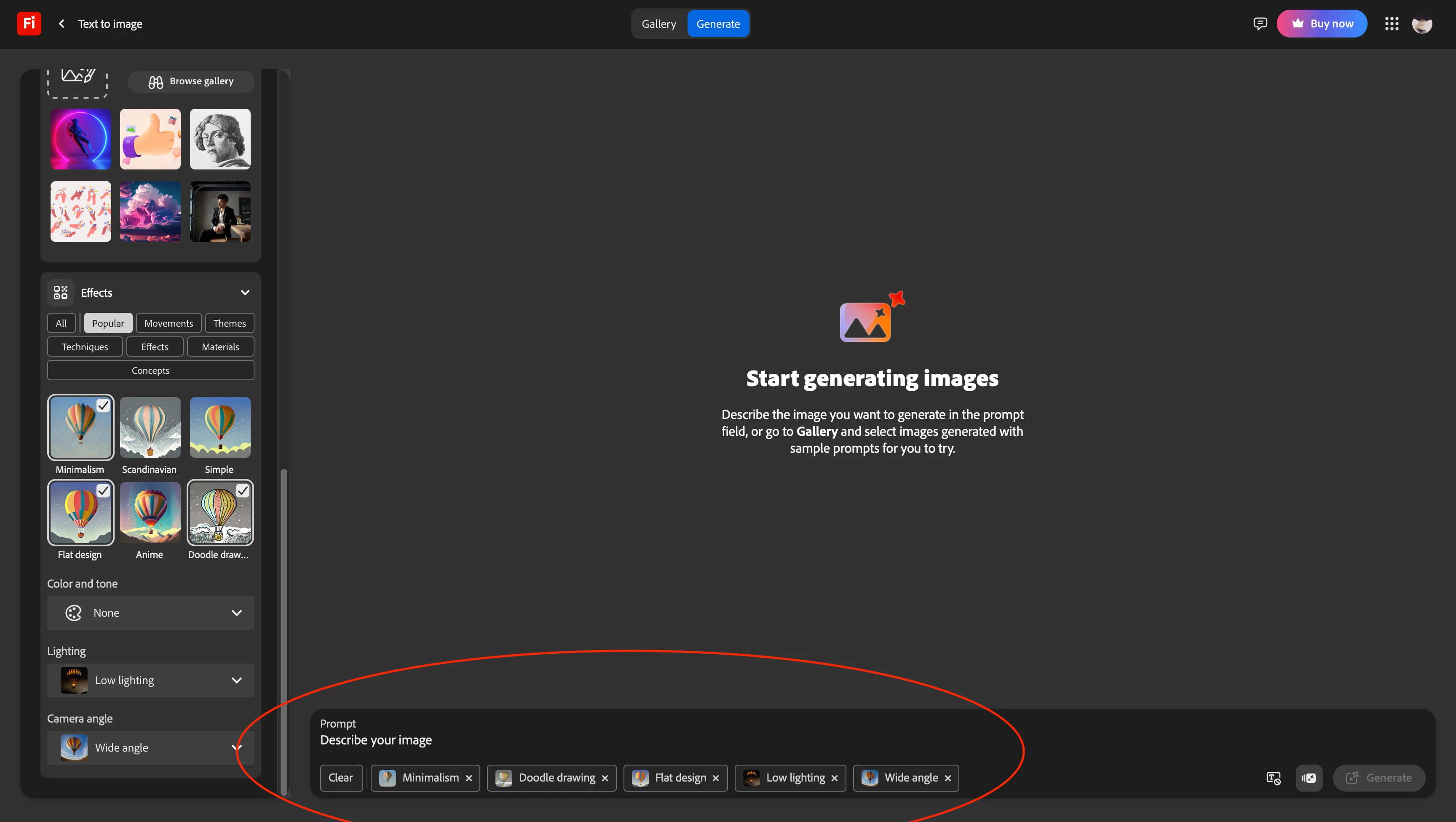Uncheck the Minimalism effect thumbnail
The width and height of the screenshot is (1456, 822).
pyautogui.click(x=80, y=427)
